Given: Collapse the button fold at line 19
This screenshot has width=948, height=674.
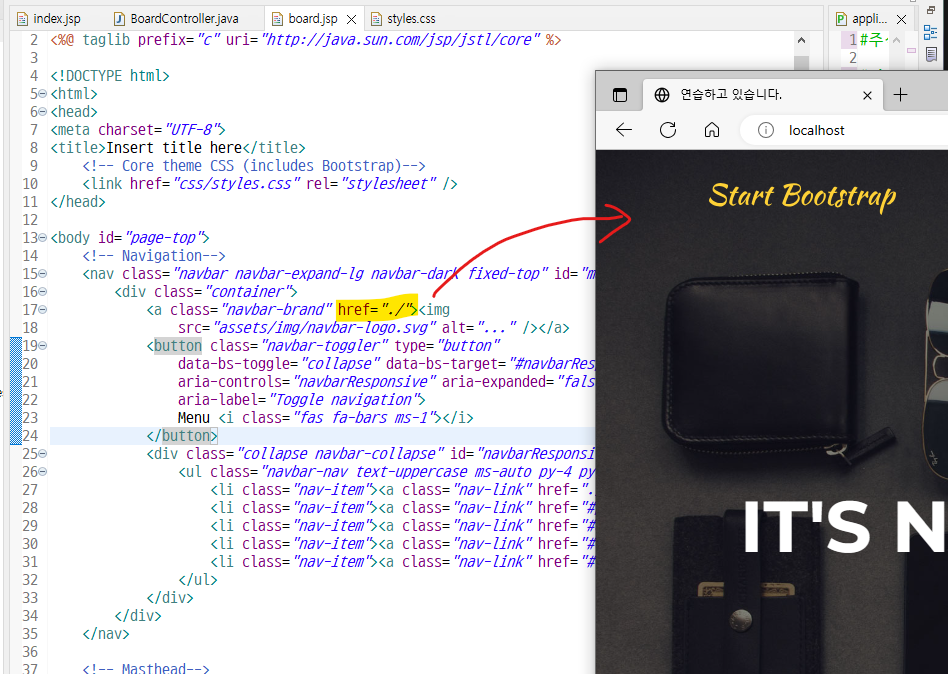Looking at the screenshot, I should (x=42, y=346).
